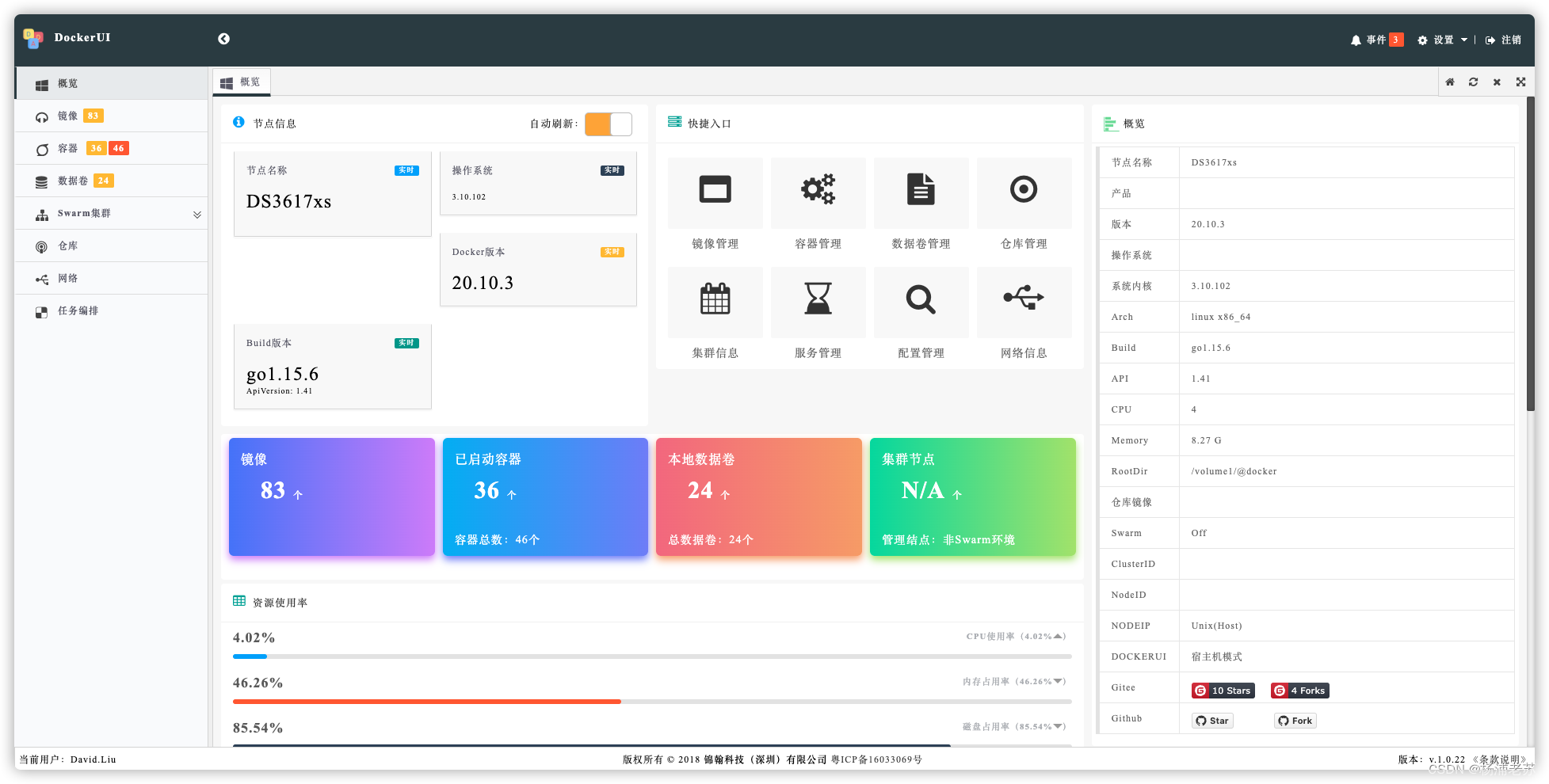Open the 数据卷管理 document icon
Image resolution: width=1549 pixels, height=784 pixels.
921,190
